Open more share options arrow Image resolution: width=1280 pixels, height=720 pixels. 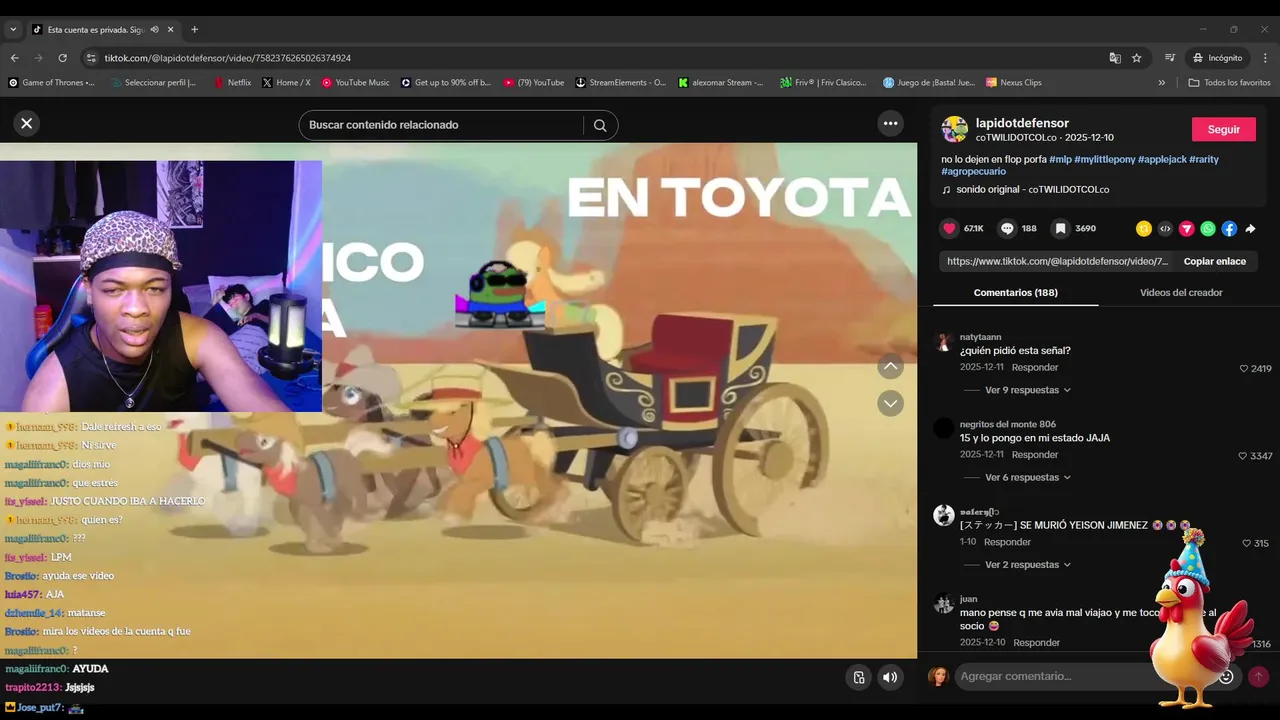coord(1250,229)
